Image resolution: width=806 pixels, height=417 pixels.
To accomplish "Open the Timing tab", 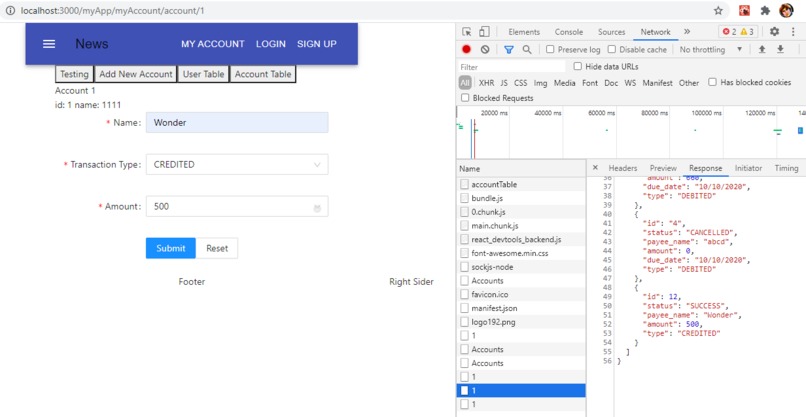I will 786,168.
